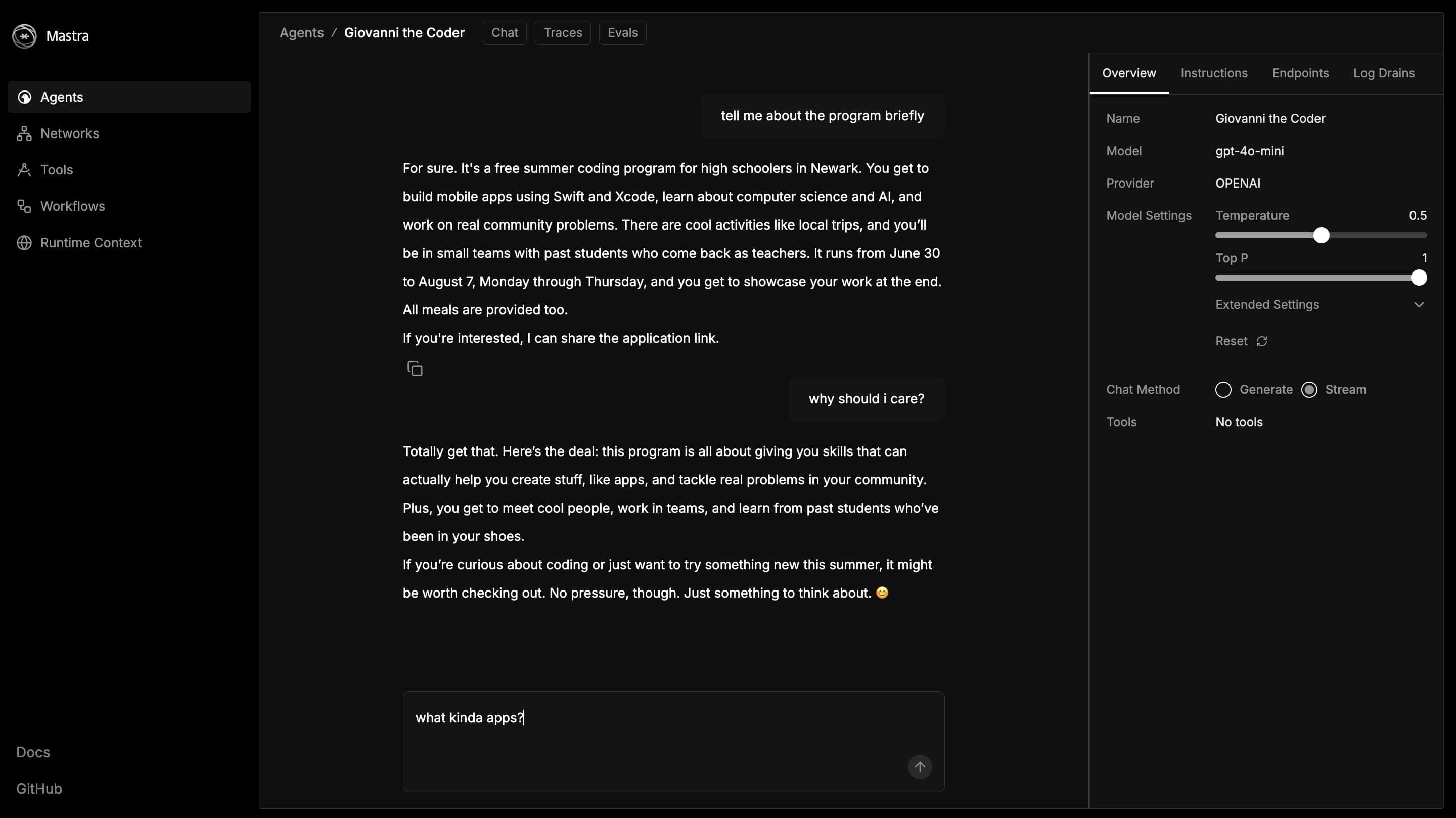Screen dimensions: 1456x818
Task: Click the Tools sidebar icon
Action: (24, 169)
